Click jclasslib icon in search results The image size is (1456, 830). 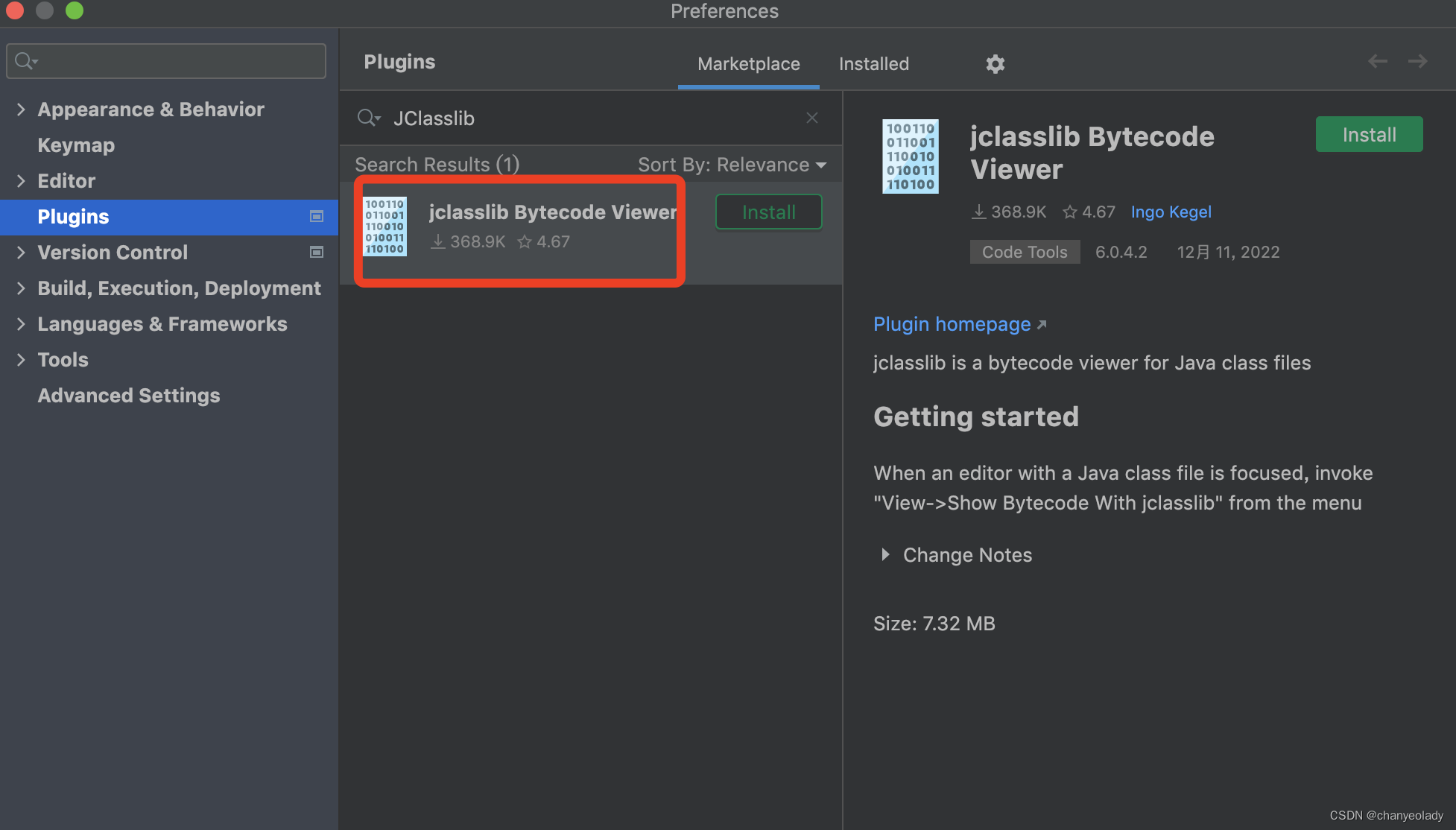pyautogui.click(x=384, y=226)
